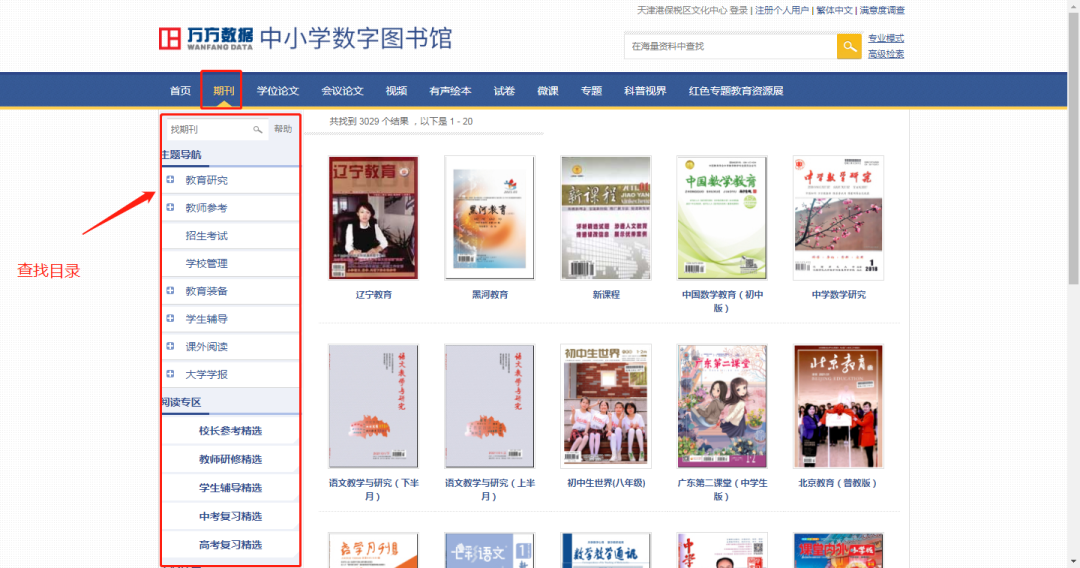Select 教育研究 in subject navigation

tap(206, 180)
